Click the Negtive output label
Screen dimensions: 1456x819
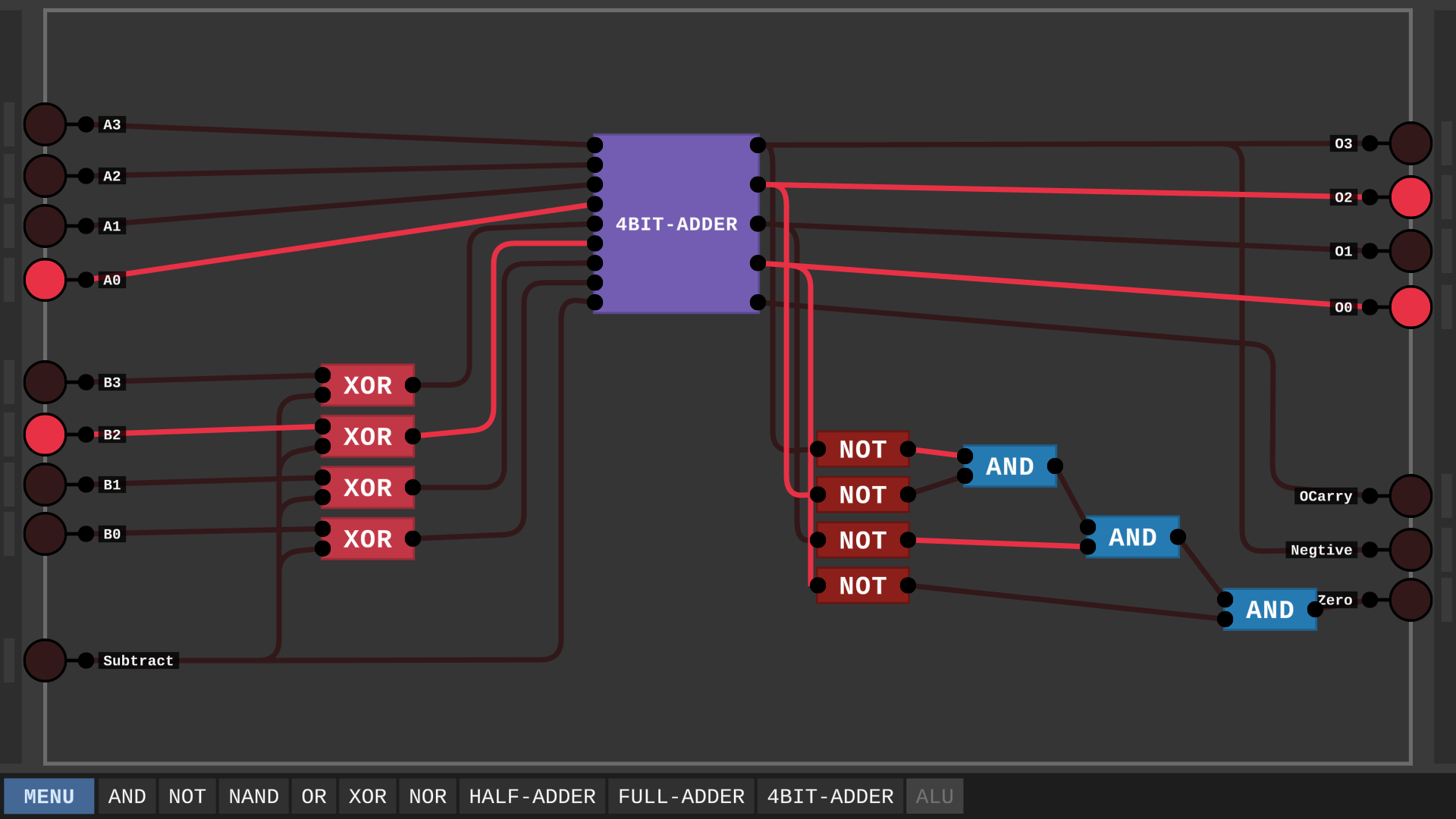1322,550
